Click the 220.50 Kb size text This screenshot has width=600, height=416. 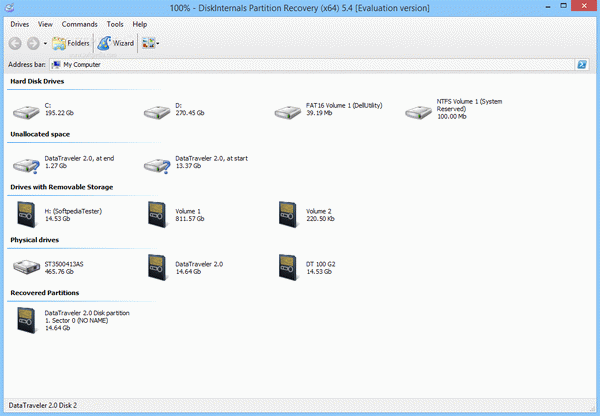[320, 219]
